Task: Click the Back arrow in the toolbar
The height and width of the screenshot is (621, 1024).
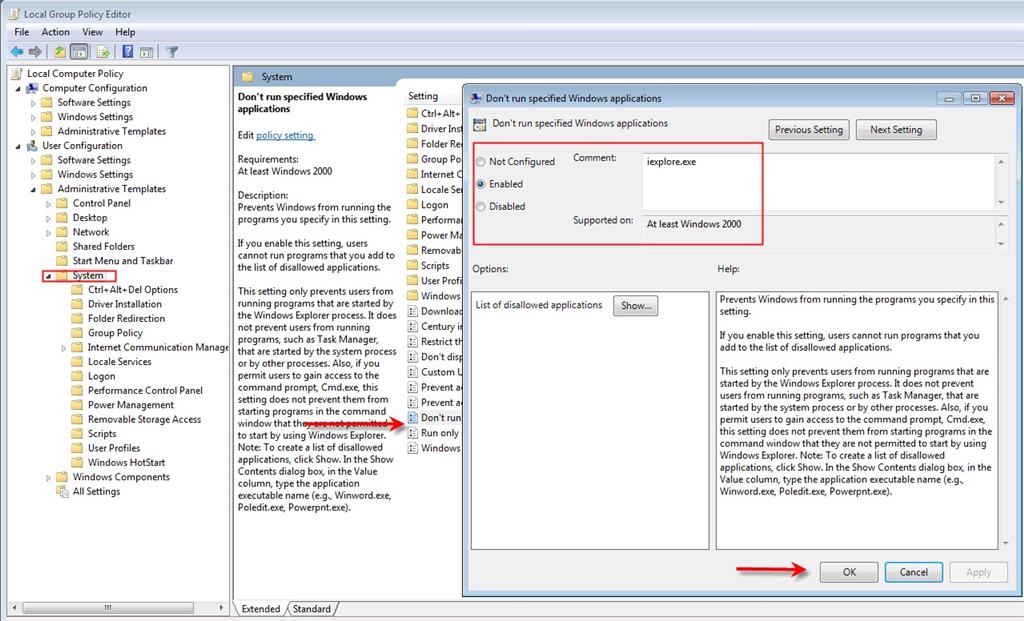Action: (x=18, y=52)
